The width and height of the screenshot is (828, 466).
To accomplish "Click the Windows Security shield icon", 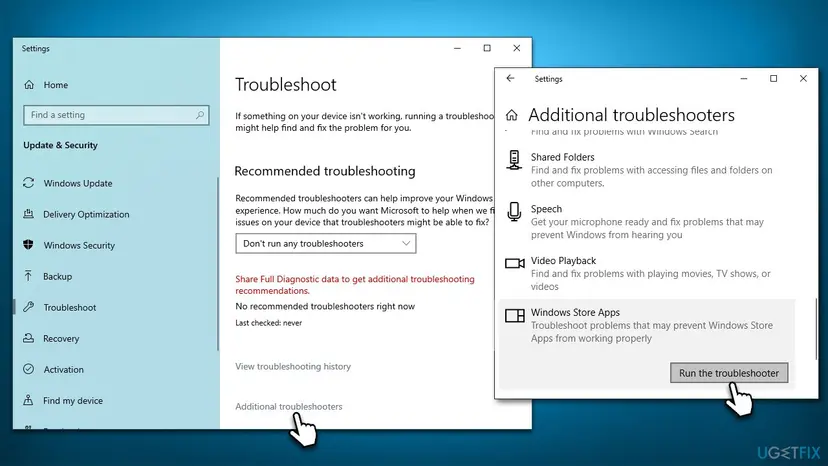I will coord(29,245).
